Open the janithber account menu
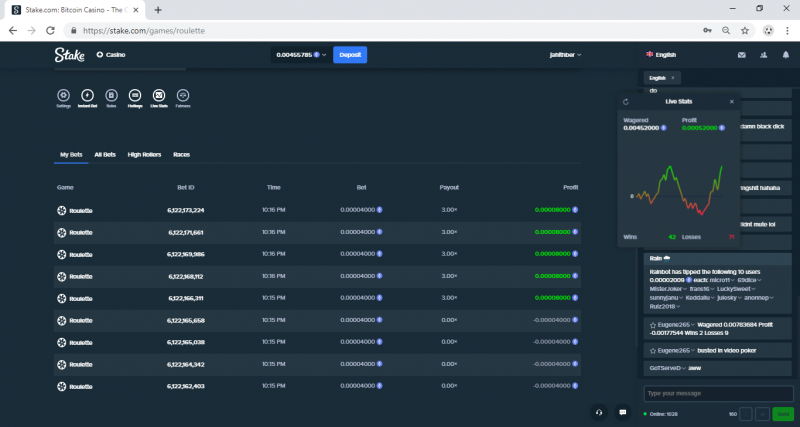This screenshot has height=427, width=800. 565,55
